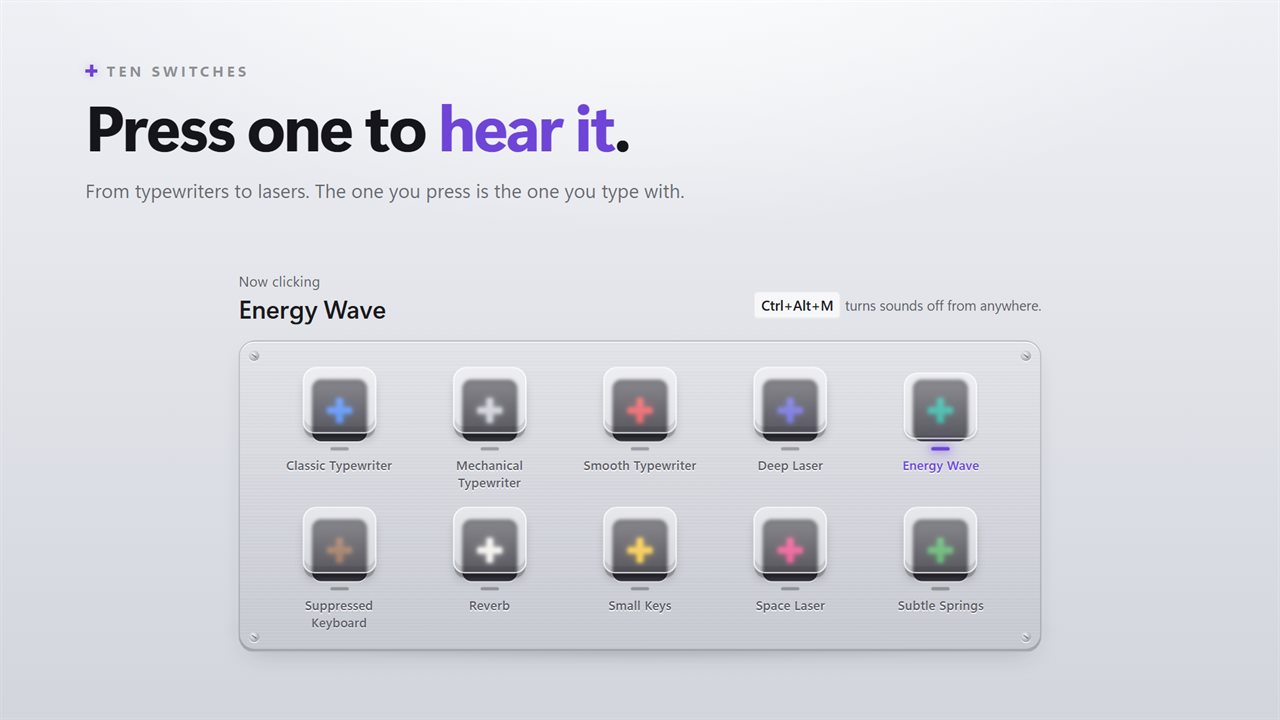1280x720 pixels.
Task: Click the "Space Laser" label
Action: [x=790, y=606]
